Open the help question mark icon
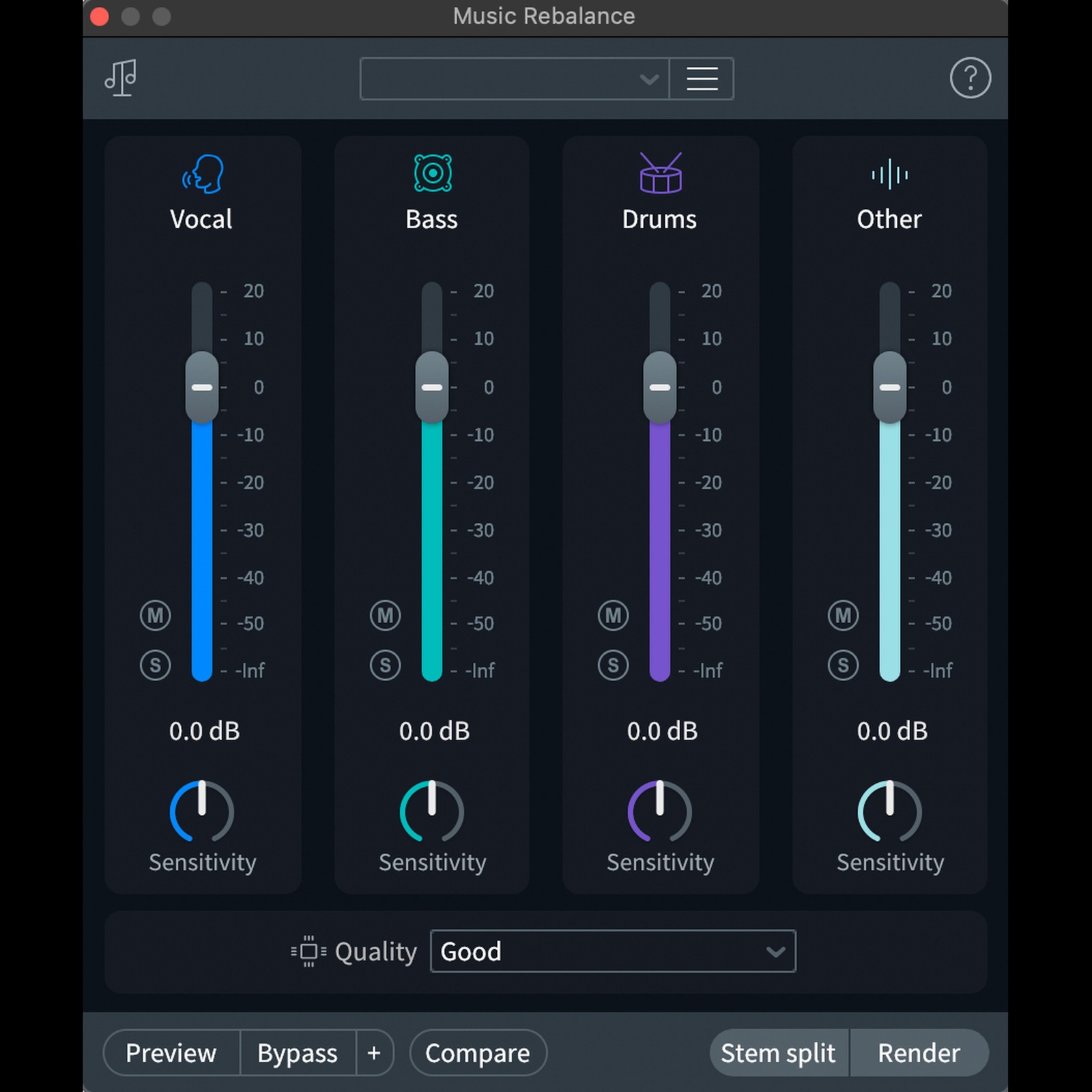 (971, 78)
